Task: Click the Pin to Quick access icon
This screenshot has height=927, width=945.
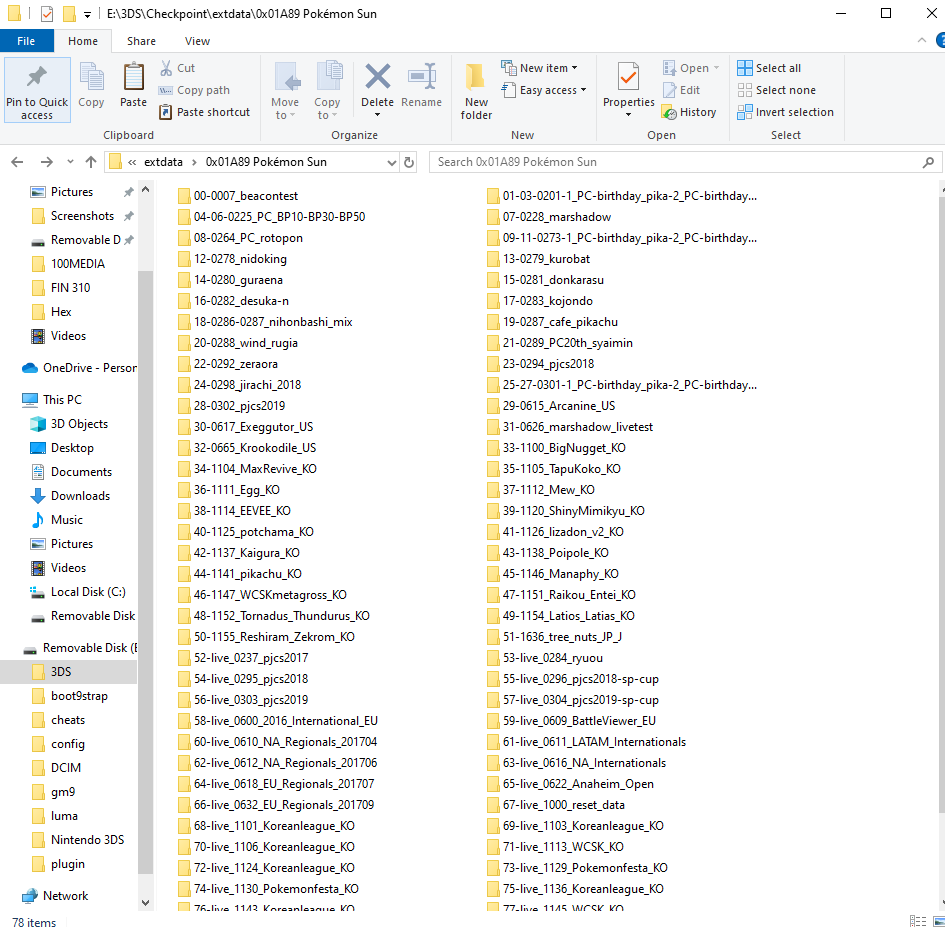Action: tap(37, 90)
